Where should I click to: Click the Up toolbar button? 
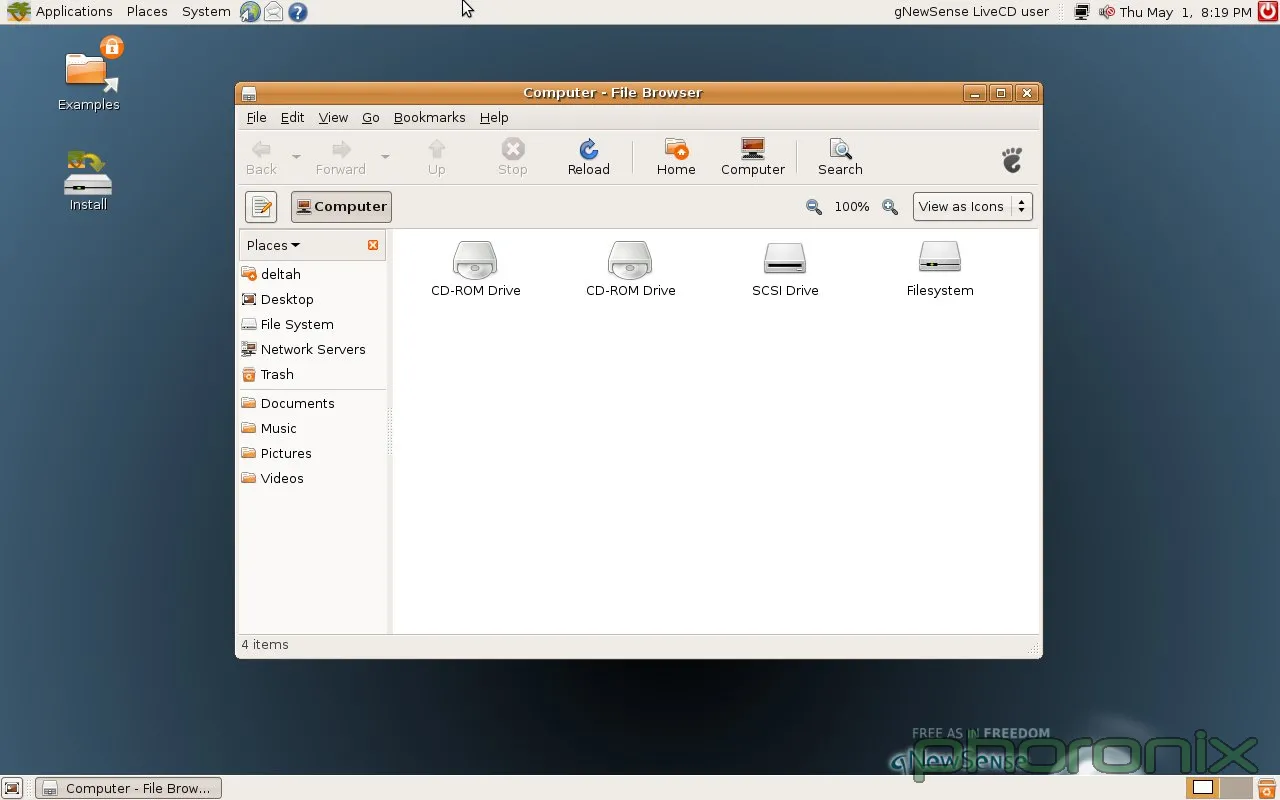point(436,157)
